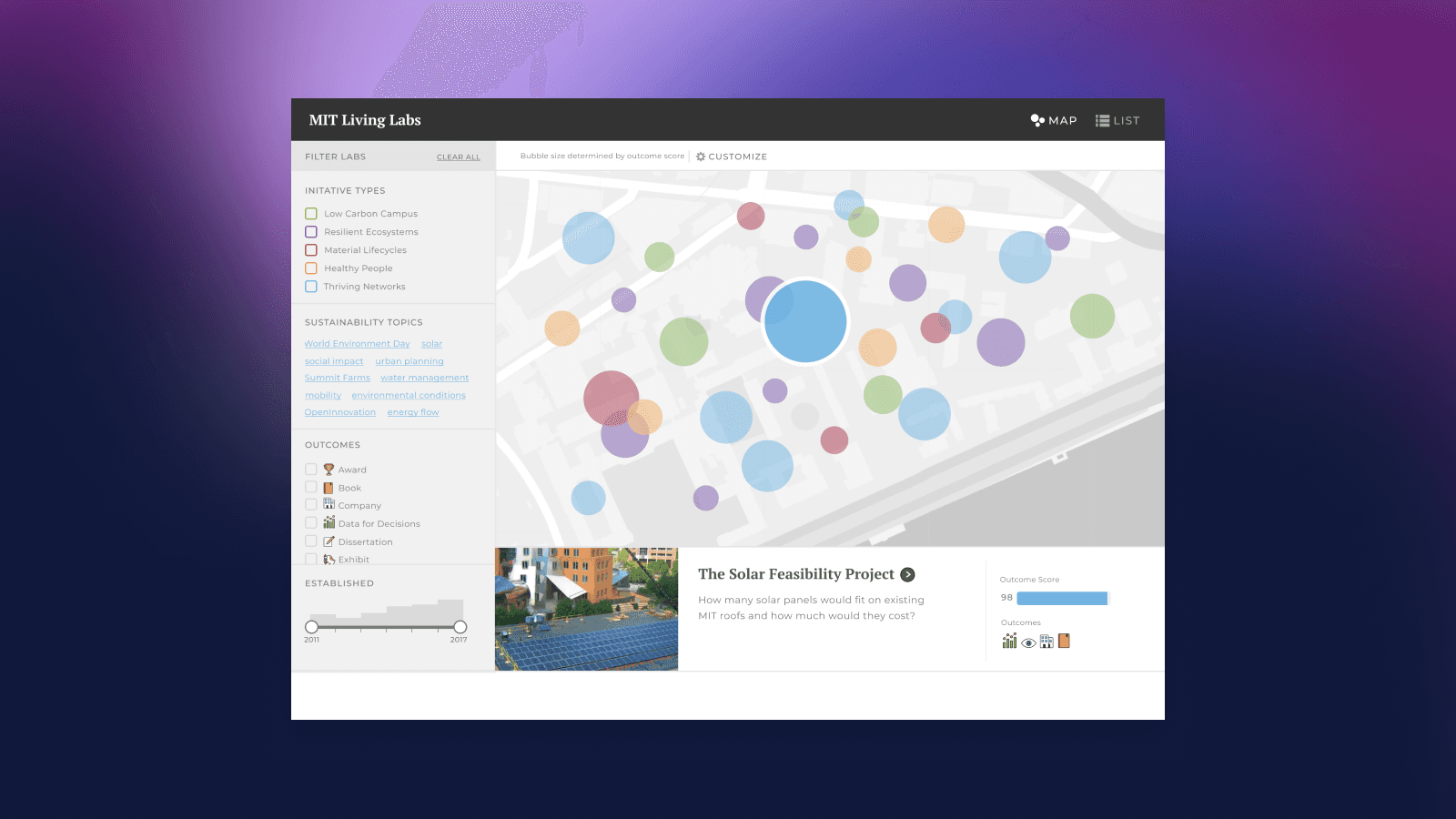Open the solar panel rooftop photo thumbnail
Screen dimensions: 1456x819
[x=587, y=609]
